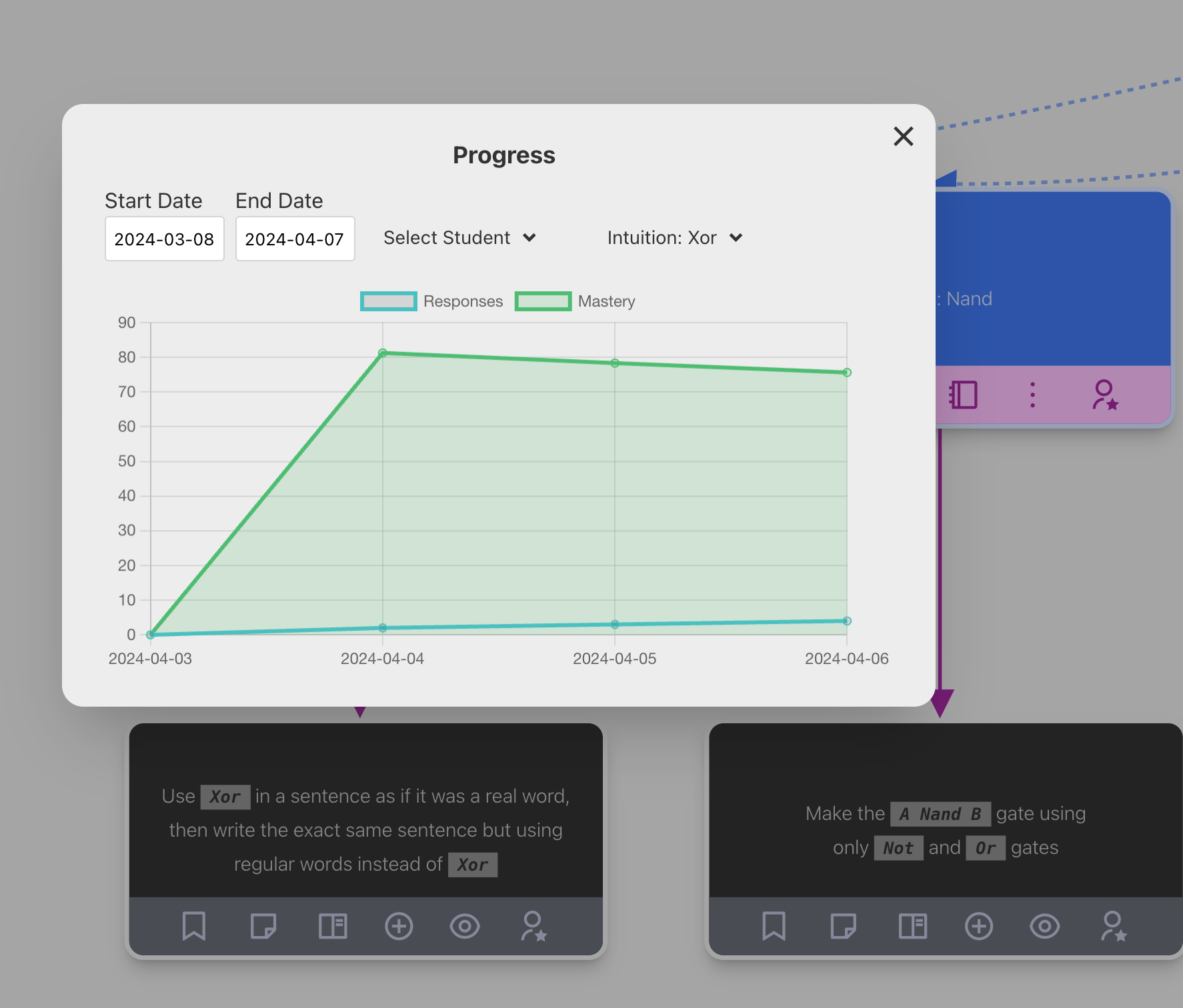Toggle eye visibility on Nand gate card
This screenshot has width=1183, height=1008.
[x=1045, y=926]
